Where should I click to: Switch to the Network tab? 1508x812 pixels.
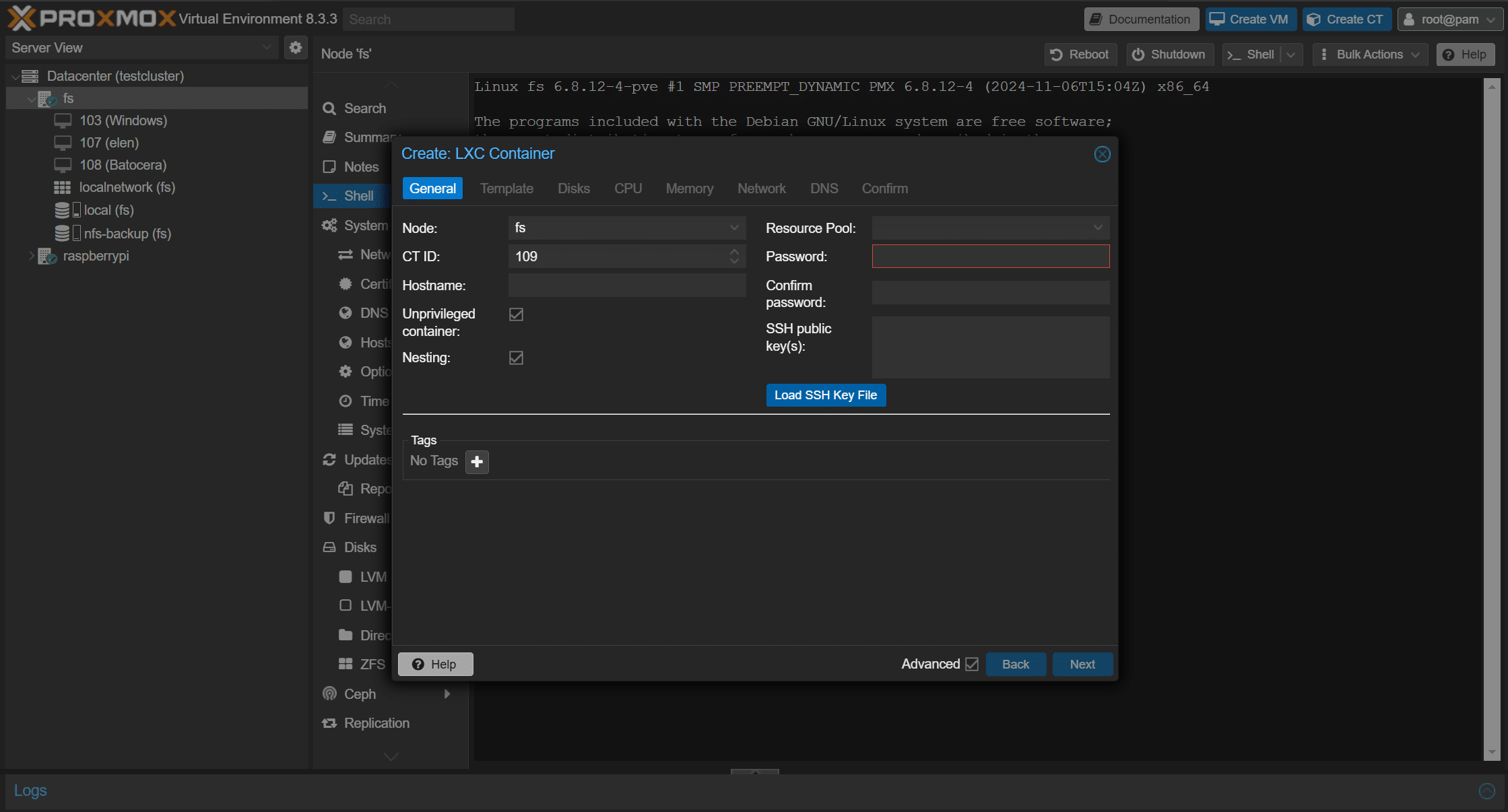click(762, 189)
